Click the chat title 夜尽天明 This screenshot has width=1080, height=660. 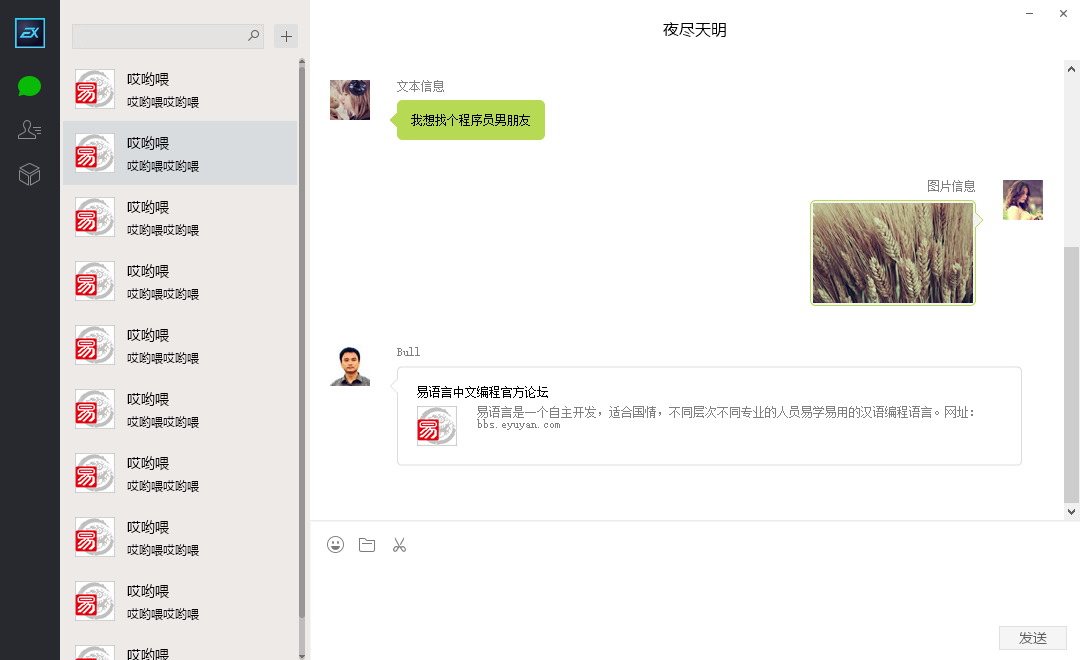coord(694,30)
